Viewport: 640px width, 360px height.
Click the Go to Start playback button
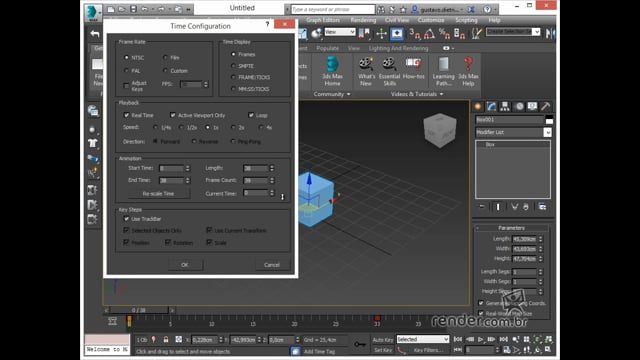[458, 339]
